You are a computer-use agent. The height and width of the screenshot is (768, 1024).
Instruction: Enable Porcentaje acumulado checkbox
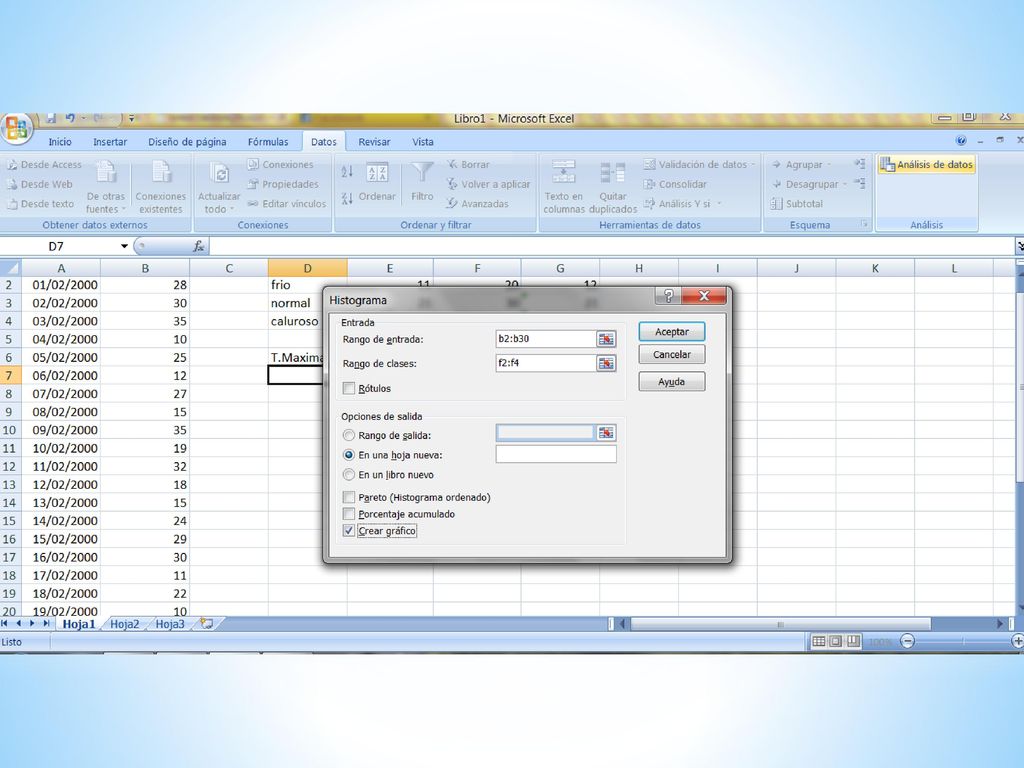[349, 514]
